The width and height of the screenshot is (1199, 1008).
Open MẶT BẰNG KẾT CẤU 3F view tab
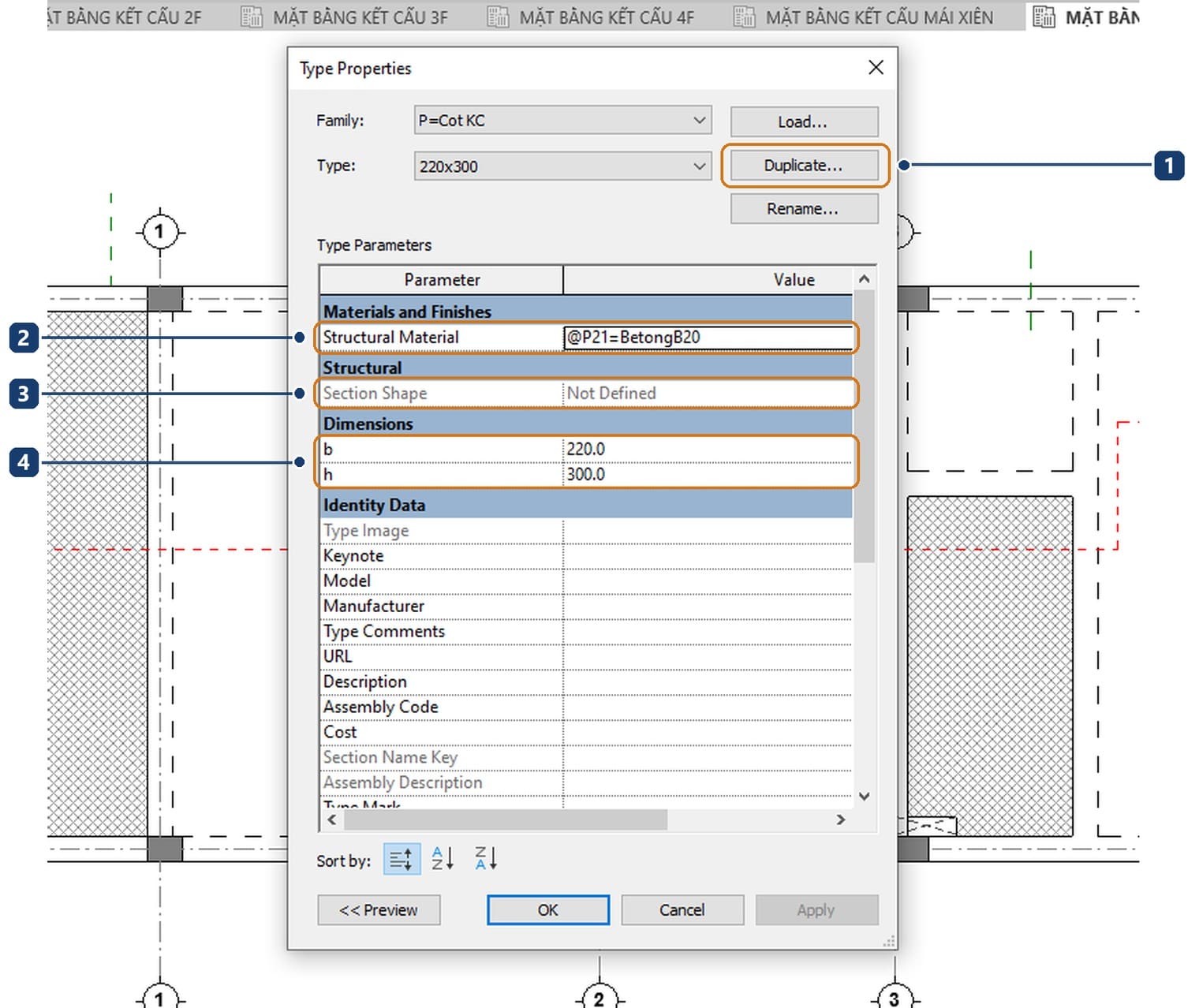(345, 17)
